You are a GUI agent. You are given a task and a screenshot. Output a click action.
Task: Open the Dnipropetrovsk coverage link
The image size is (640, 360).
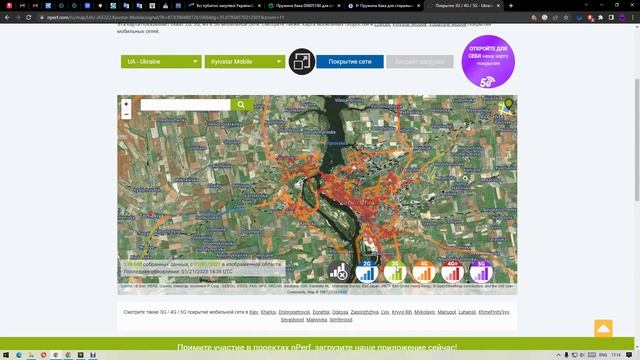(294, 312)
